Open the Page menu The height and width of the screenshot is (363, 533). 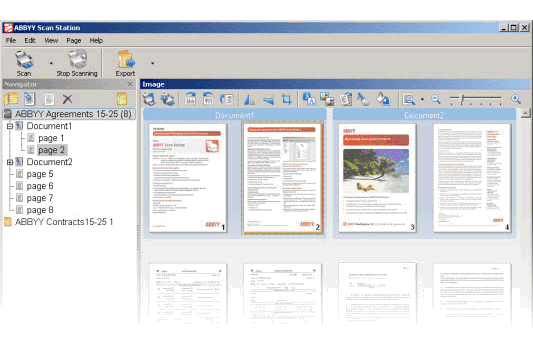[x=73, y=40]
